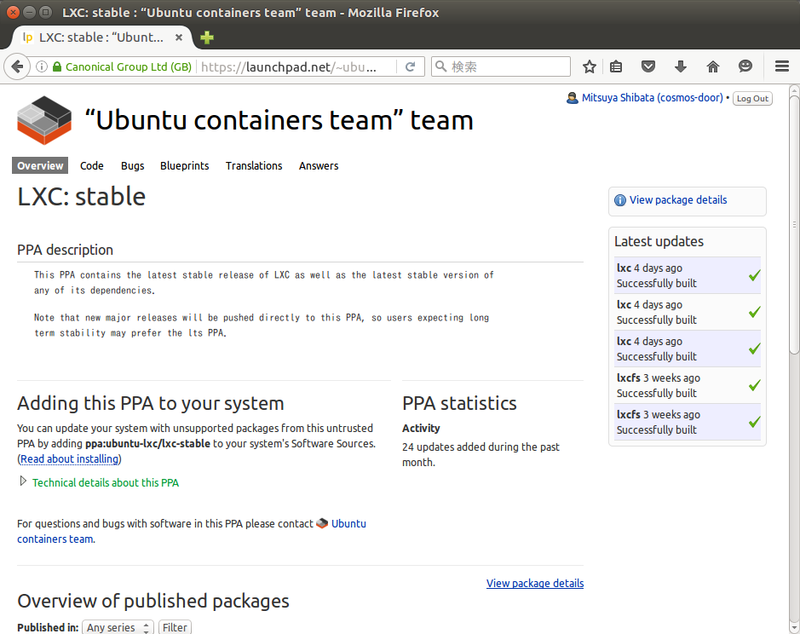Click the 24 updates added statistic text
The height and width of the screenshot is (634, 800).
tap(481, 454)
